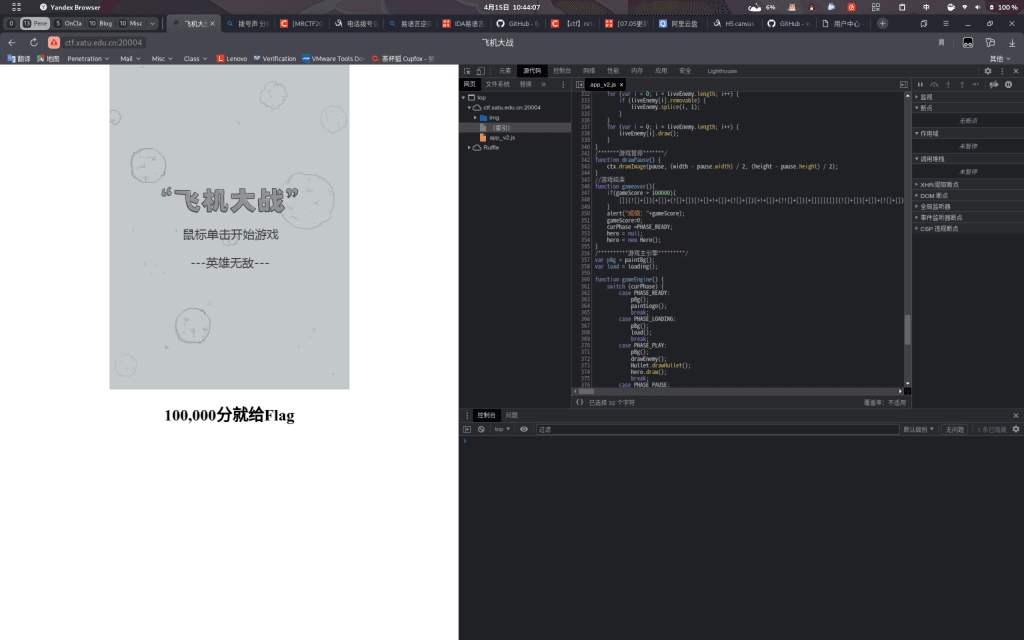The width and height of the screenshot is (1024, 640).
Task: Toggle pause on exceptions icon
Action: tap(1008, 84)
